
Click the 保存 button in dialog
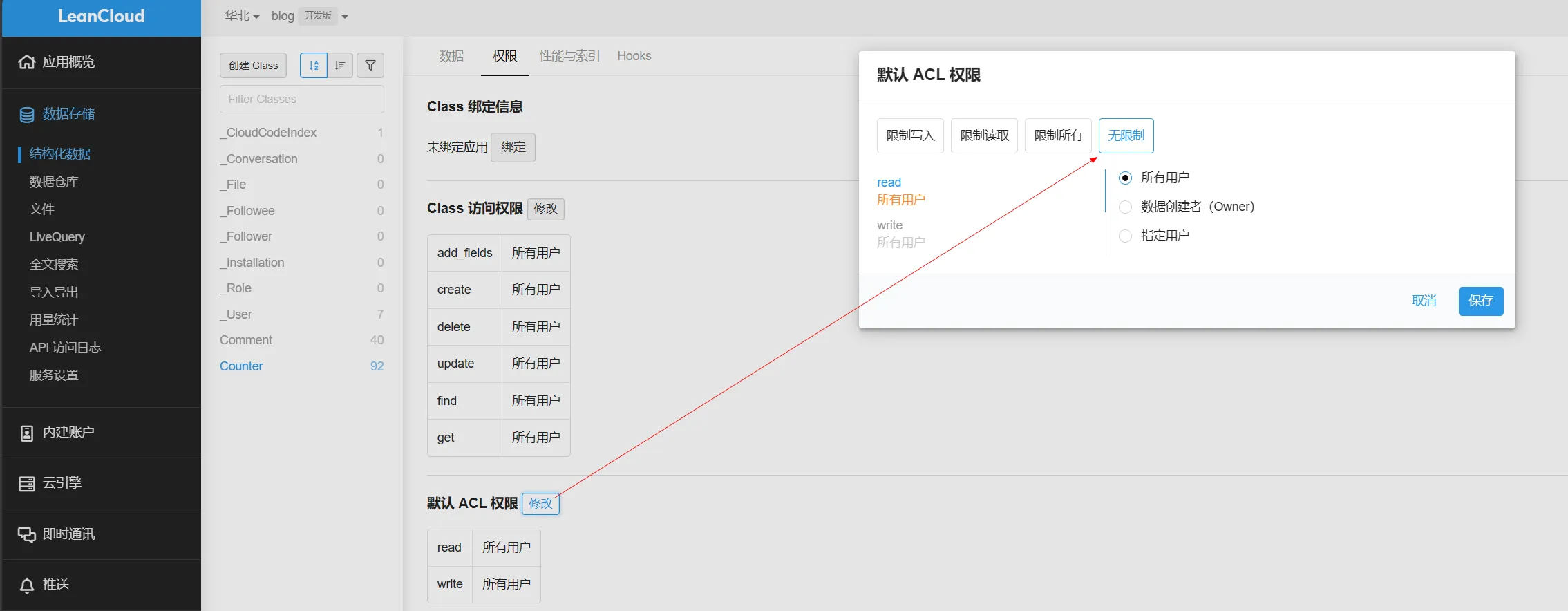tap(1480, 301)
